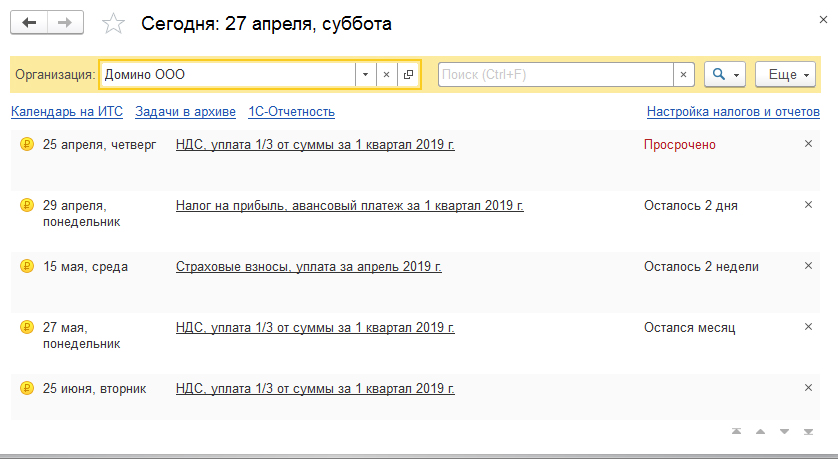Jump to list end with bottom arrow

808,432
